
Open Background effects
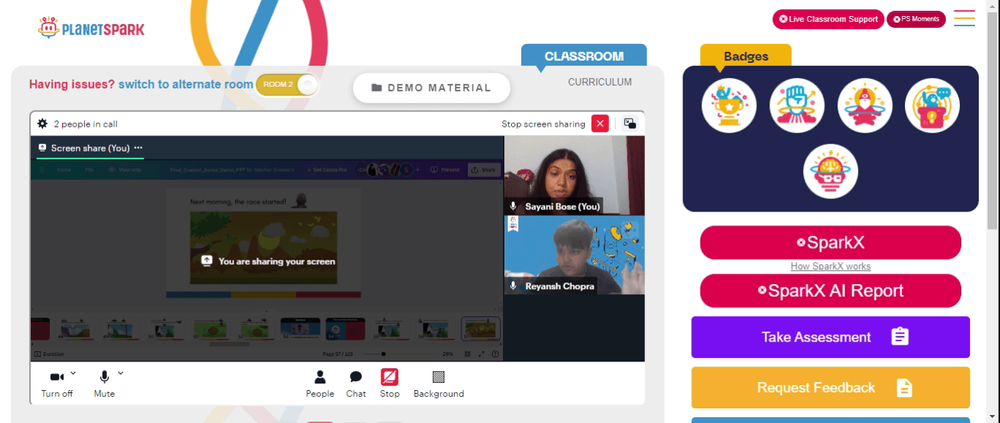pos(439,384)
